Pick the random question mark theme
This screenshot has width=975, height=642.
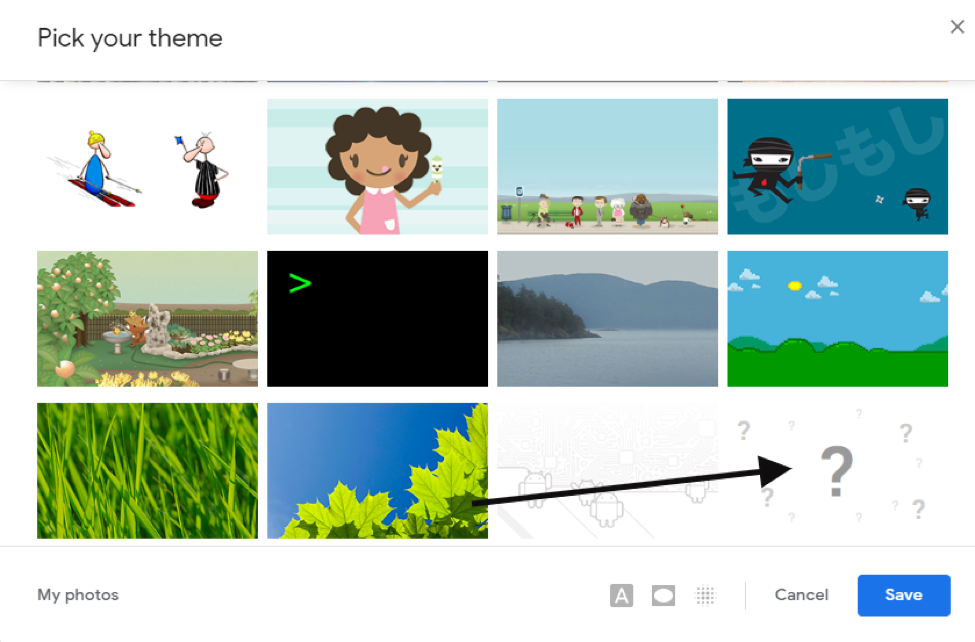pos(838,471)
